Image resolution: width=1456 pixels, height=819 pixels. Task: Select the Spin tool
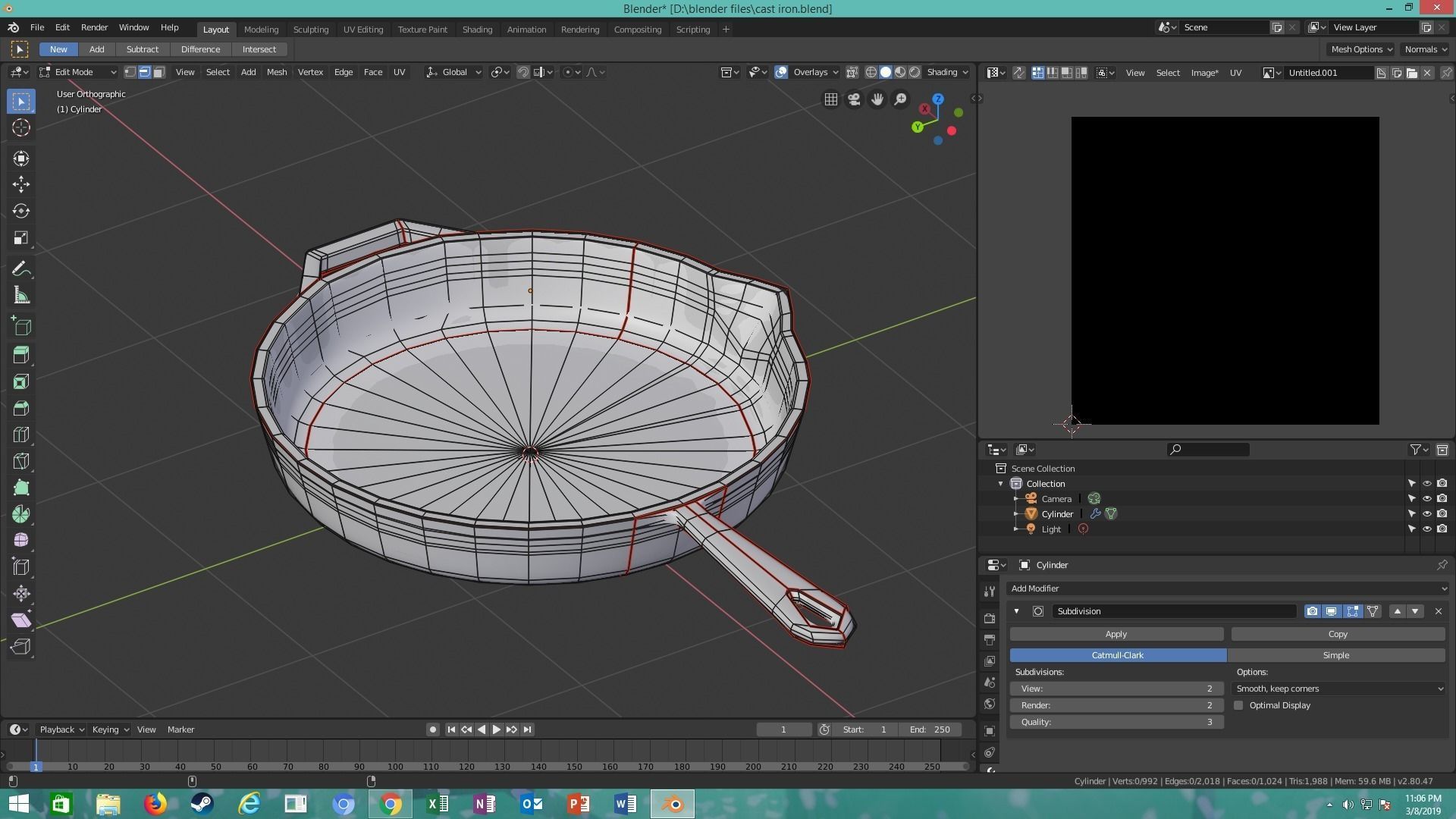click(x=21, y=514)
